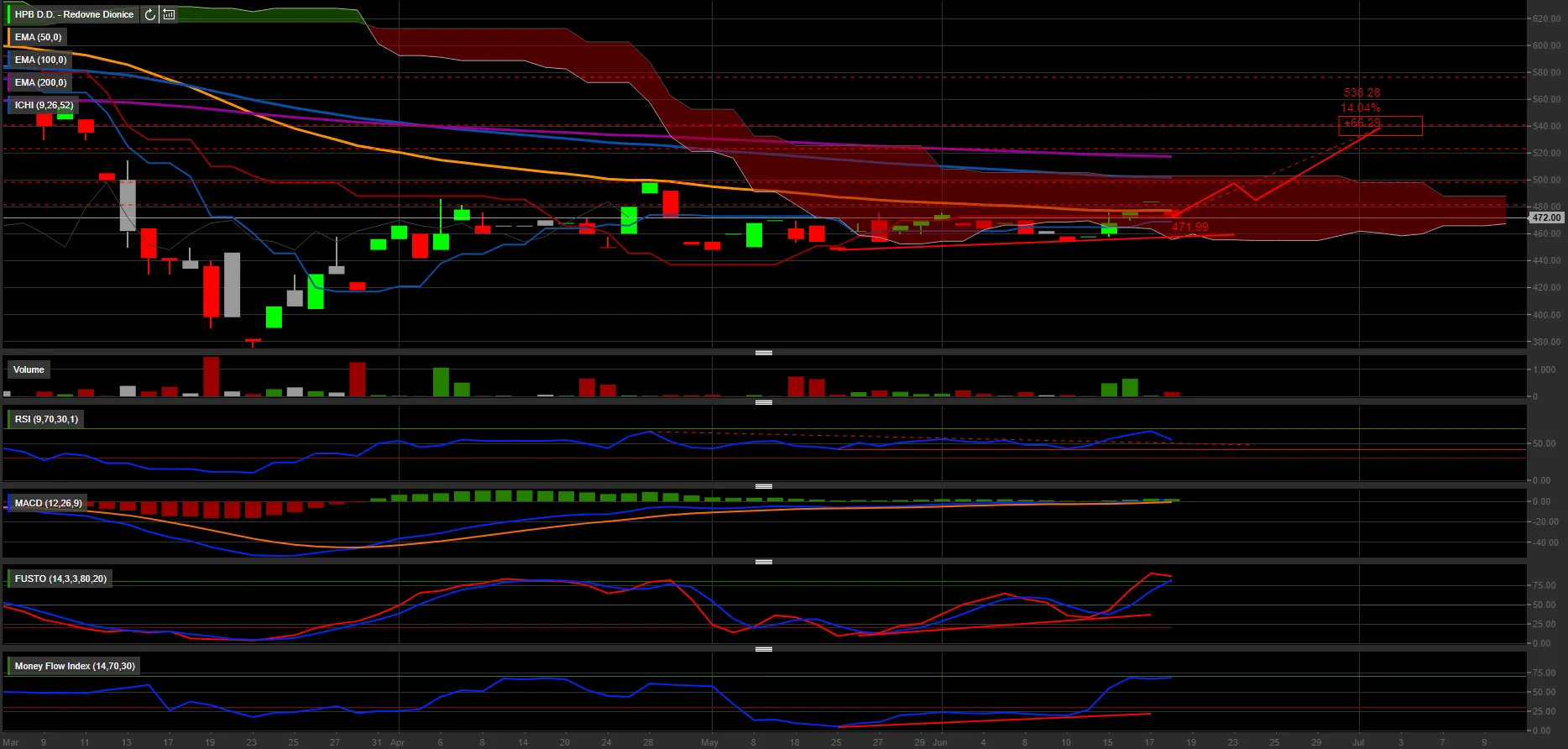
Task: Open the MACD (12,26,9) panel label
Action: click(x=48, y=503)
